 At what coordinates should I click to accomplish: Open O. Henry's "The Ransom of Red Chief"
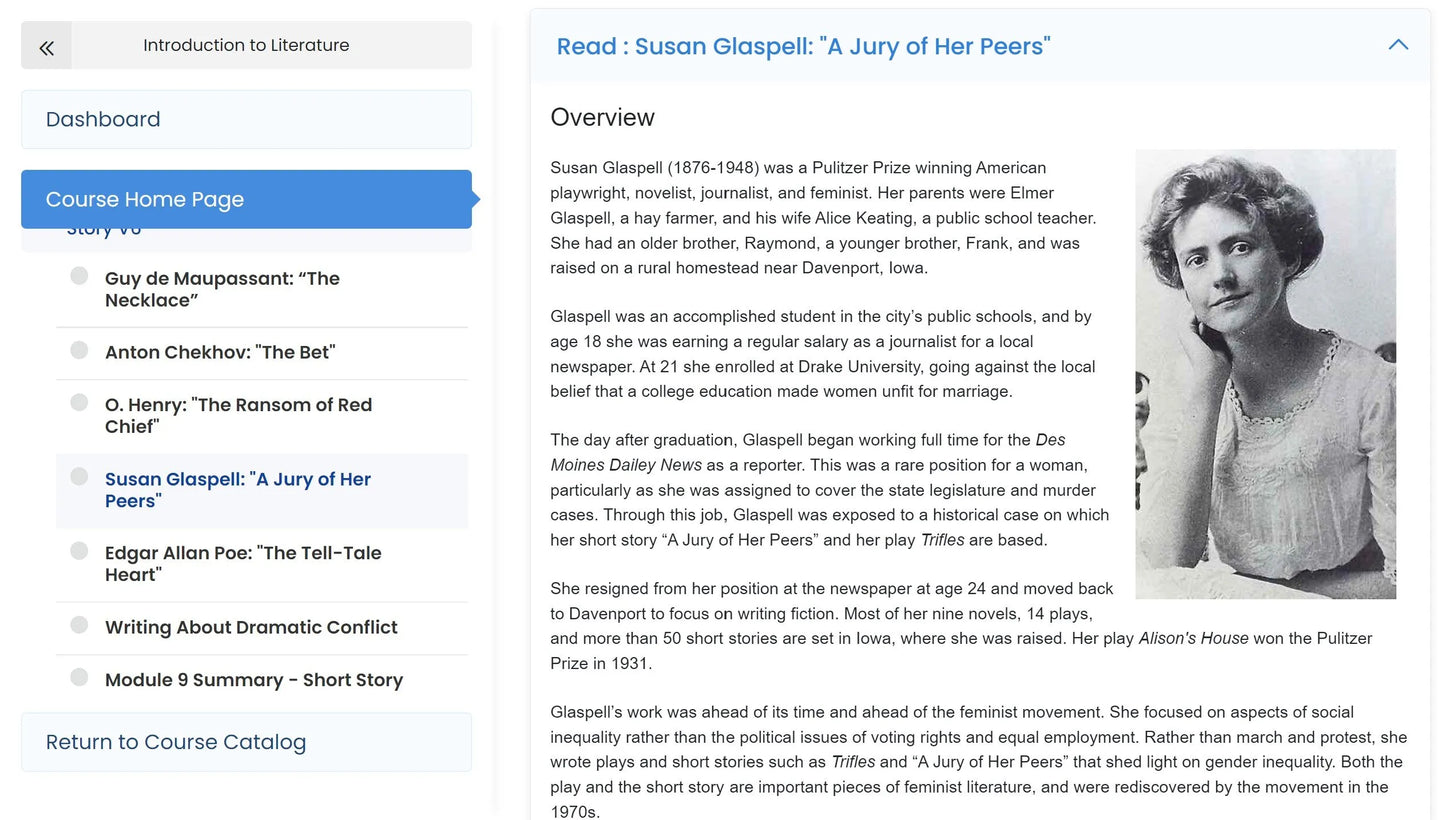point(238,415)
